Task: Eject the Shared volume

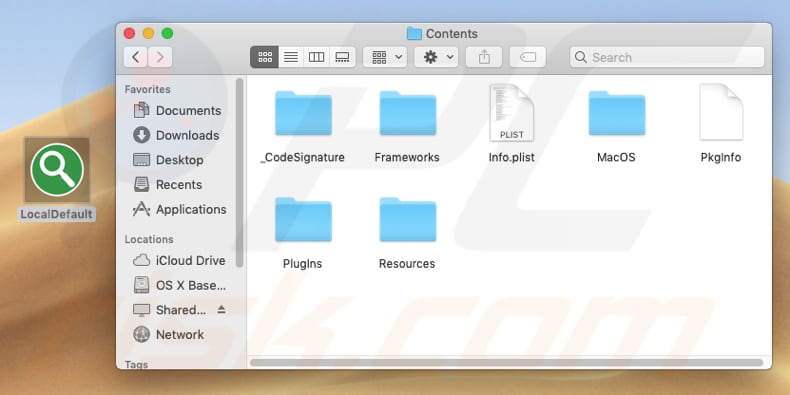Action: click(x=221, y=309)
